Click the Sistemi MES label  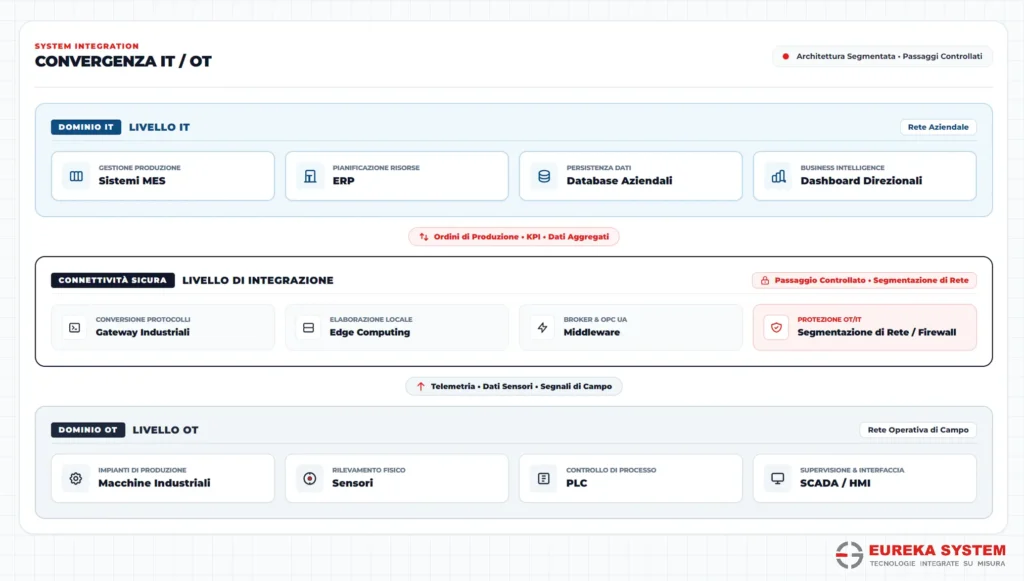pos(132,181)
